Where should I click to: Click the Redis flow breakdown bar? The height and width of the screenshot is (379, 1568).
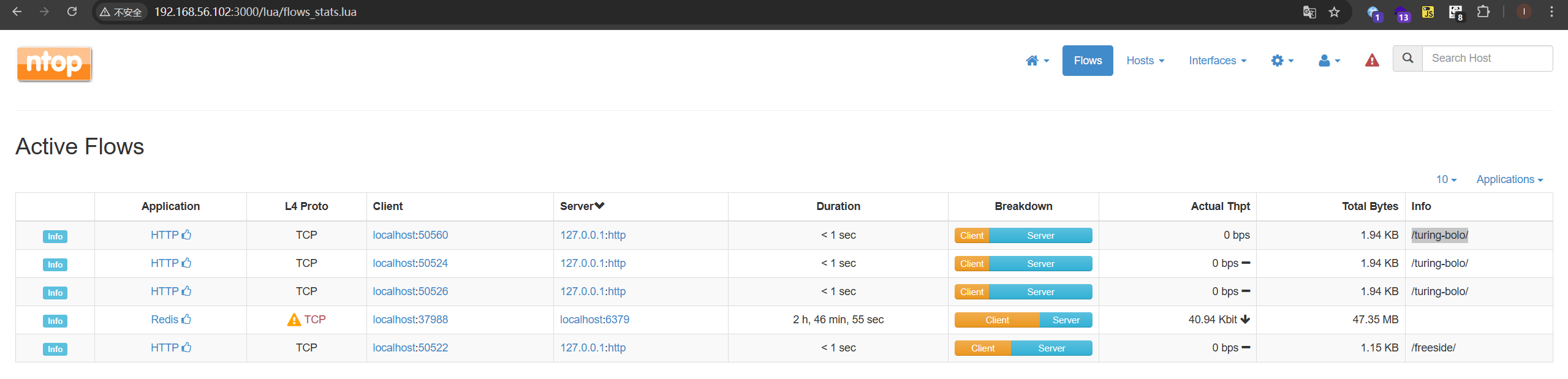point(1023,320)
